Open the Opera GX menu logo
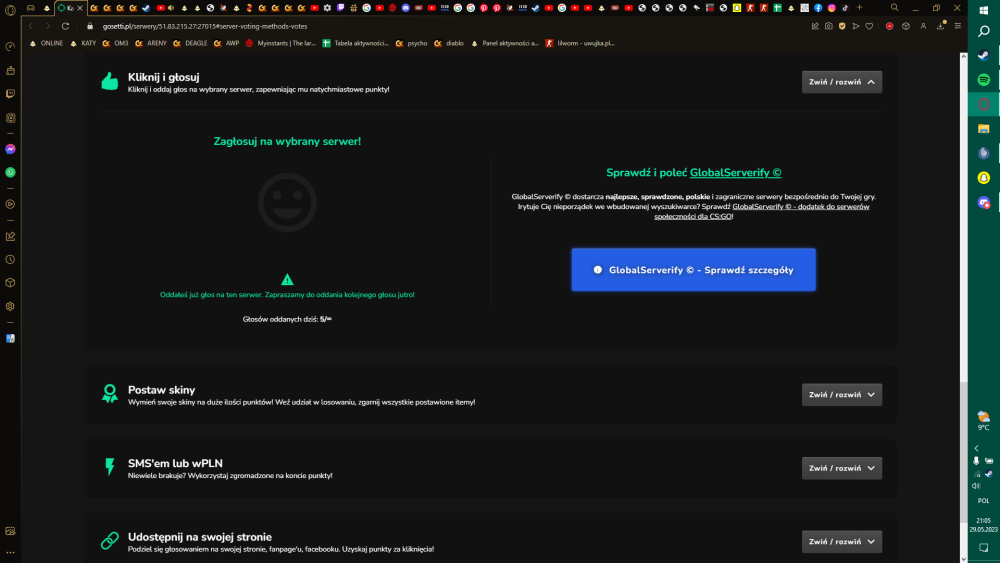Viewport: 1000px width, 563px height. point(10,10)
